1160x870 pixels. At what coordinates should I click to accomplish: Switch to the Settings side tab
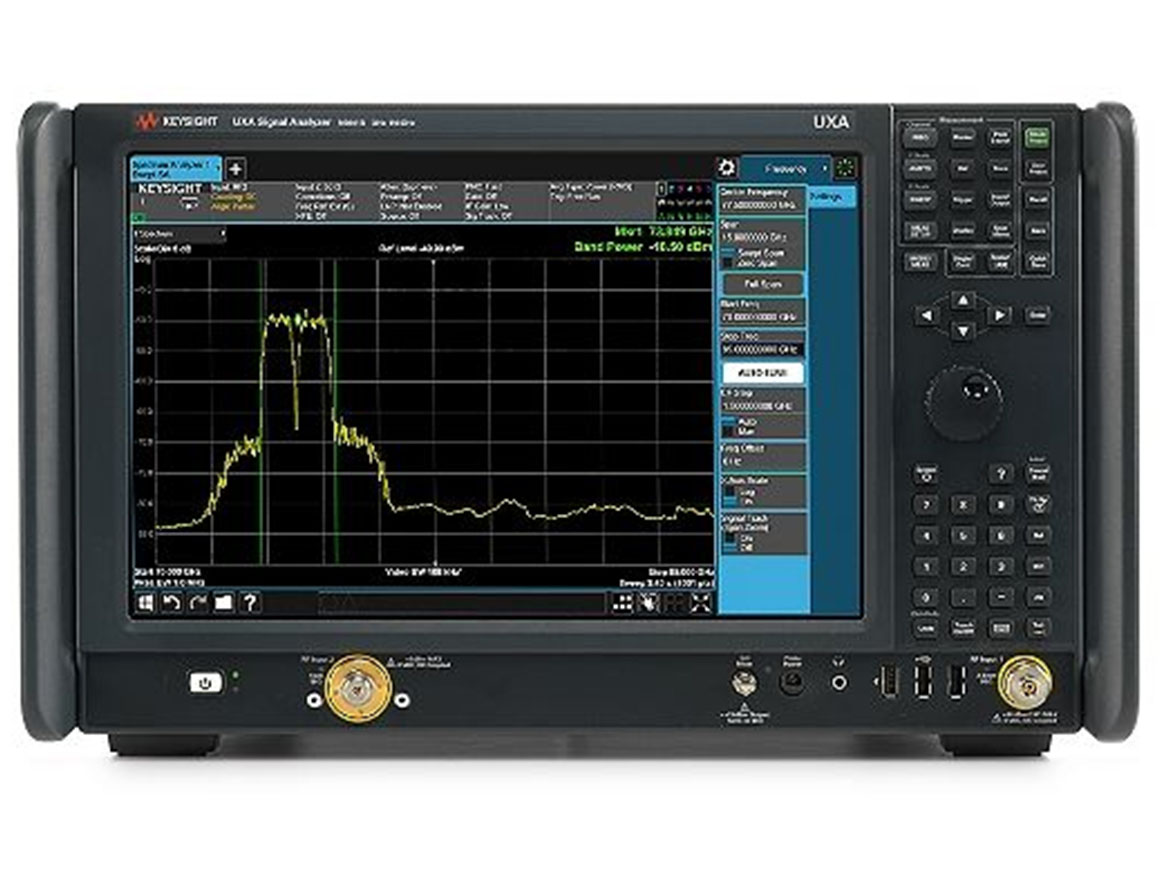[x=831, y=197]
